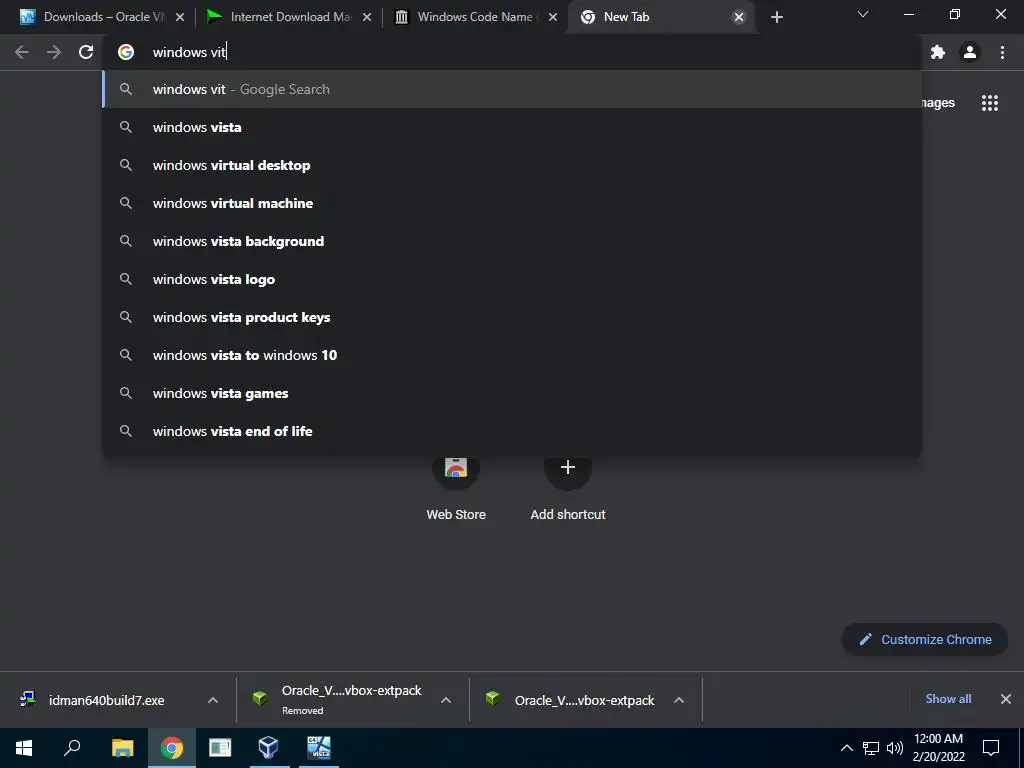Reload the page with the refresh icon

point(86,52)
